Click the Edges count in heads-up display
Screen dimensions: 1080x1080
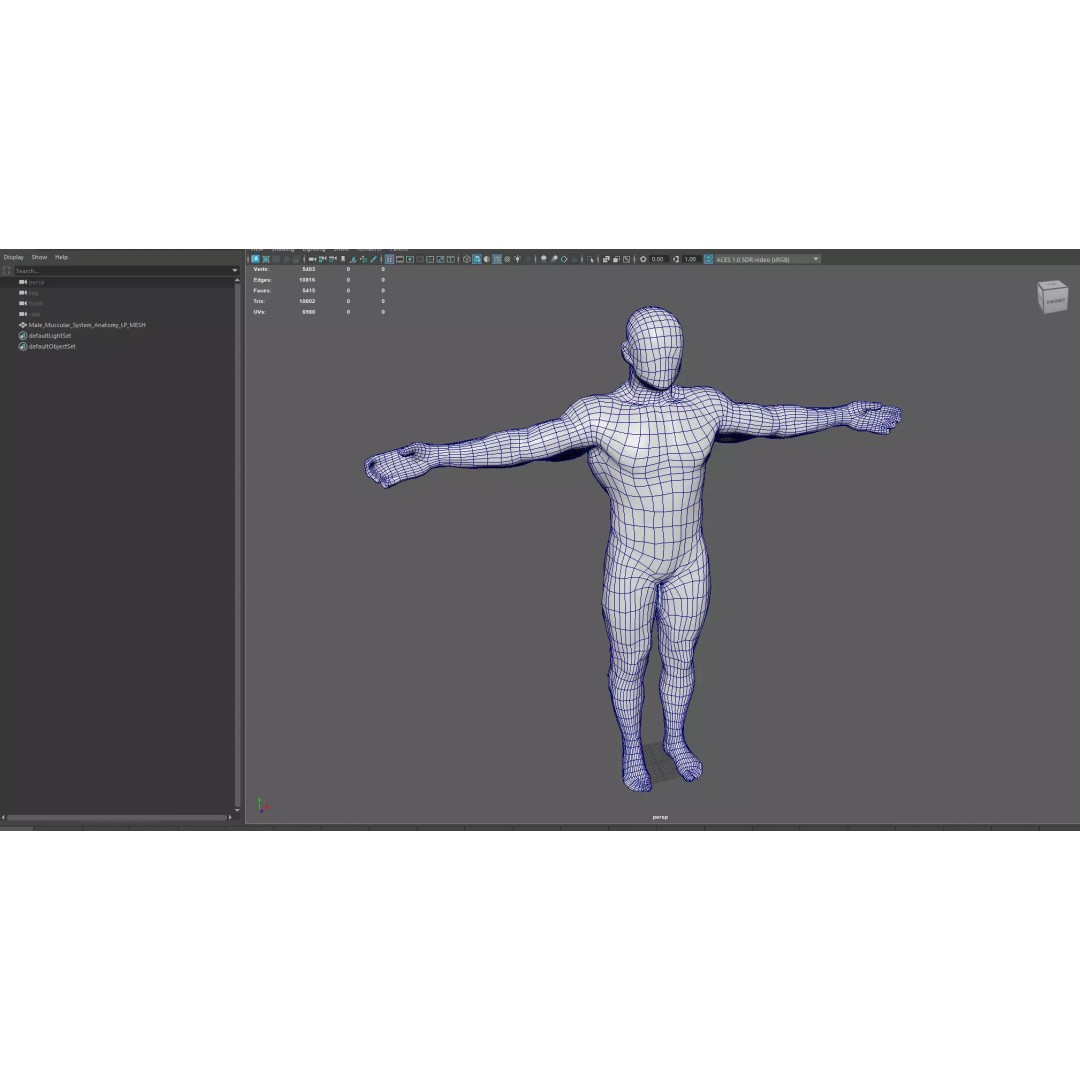[307, 280]
